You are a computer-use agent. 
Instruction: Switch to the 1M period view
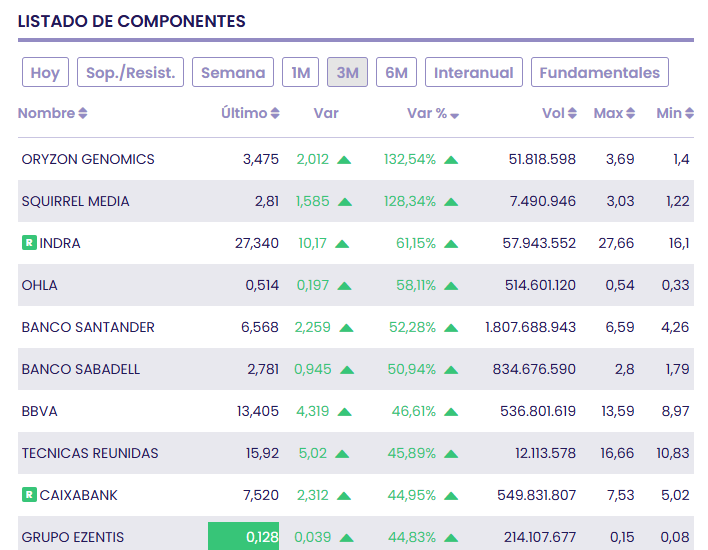tap(300, 72)
